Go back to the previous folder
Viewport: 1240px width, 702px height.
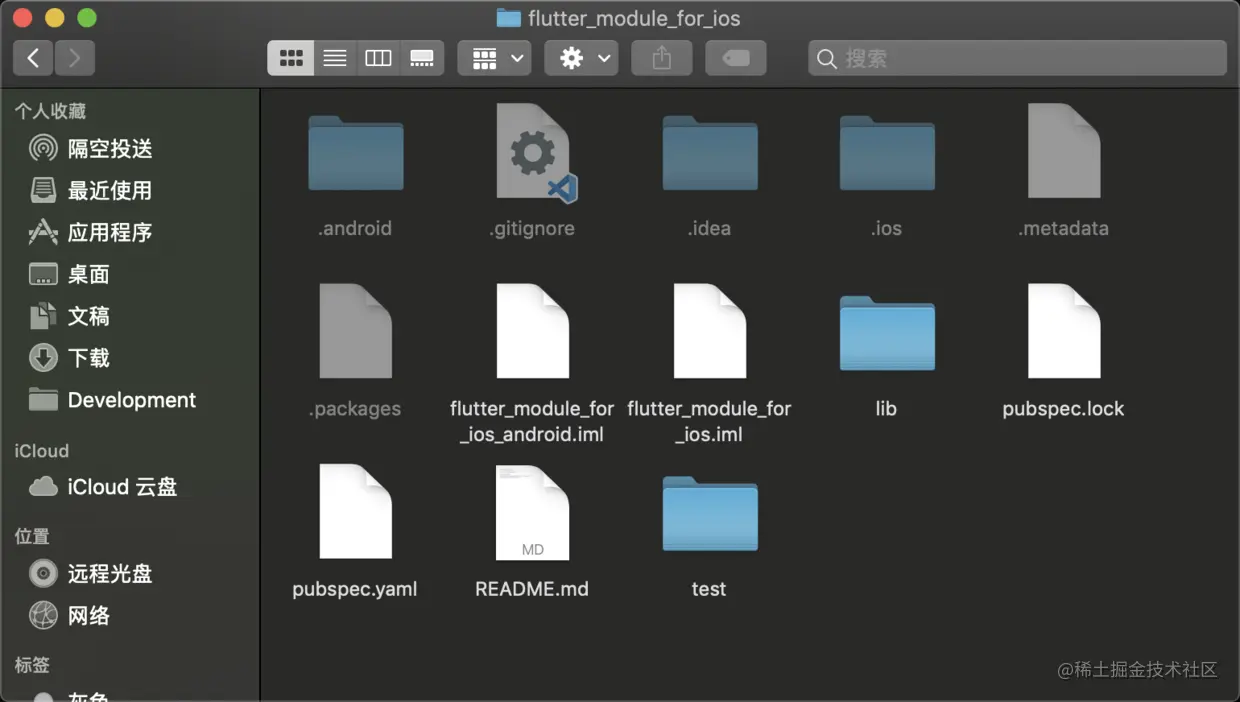[33, 58]
